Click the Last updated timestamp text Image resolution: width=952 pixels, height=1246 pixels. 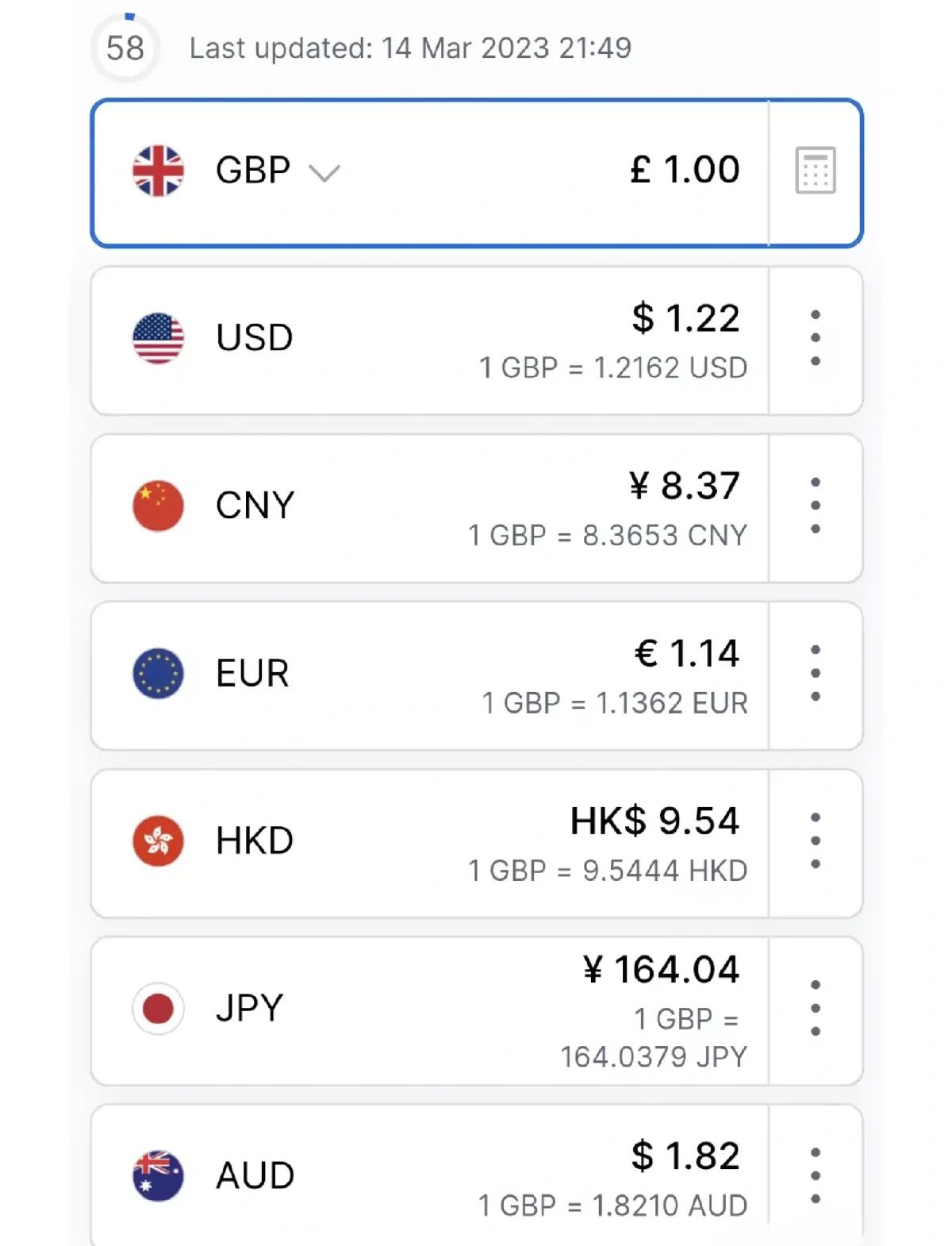410,48
